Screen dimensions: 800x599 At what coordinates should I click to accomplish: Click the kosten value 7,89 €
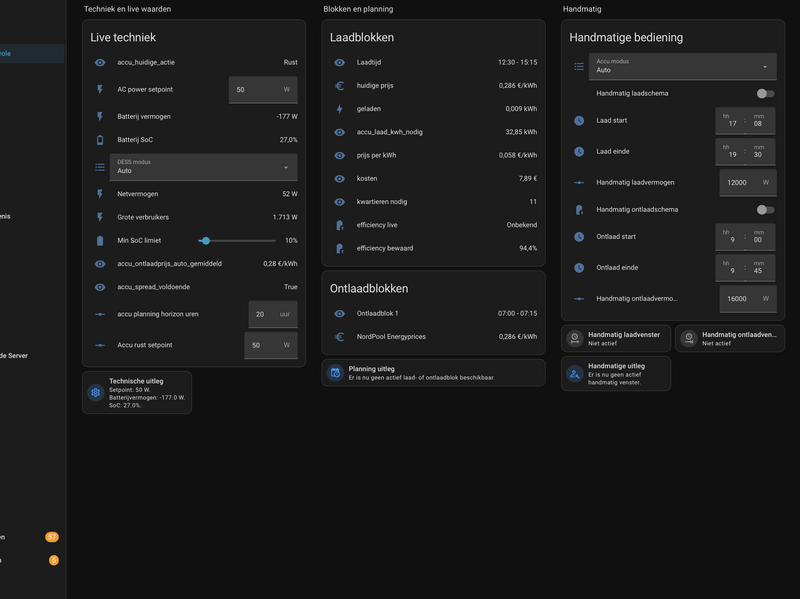click(x=528, y=179)
